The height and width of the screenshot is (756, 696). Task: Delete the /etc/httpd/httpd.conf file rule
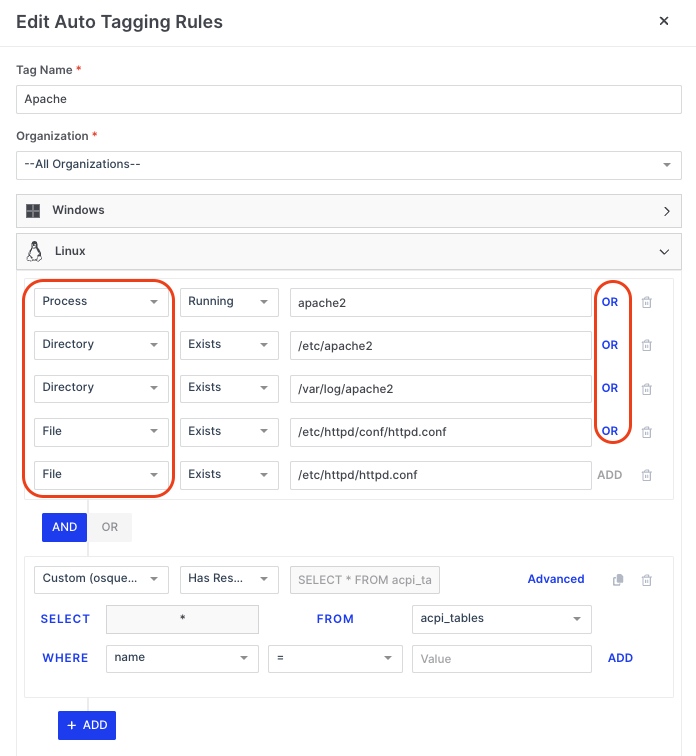[x=646, y=475]
